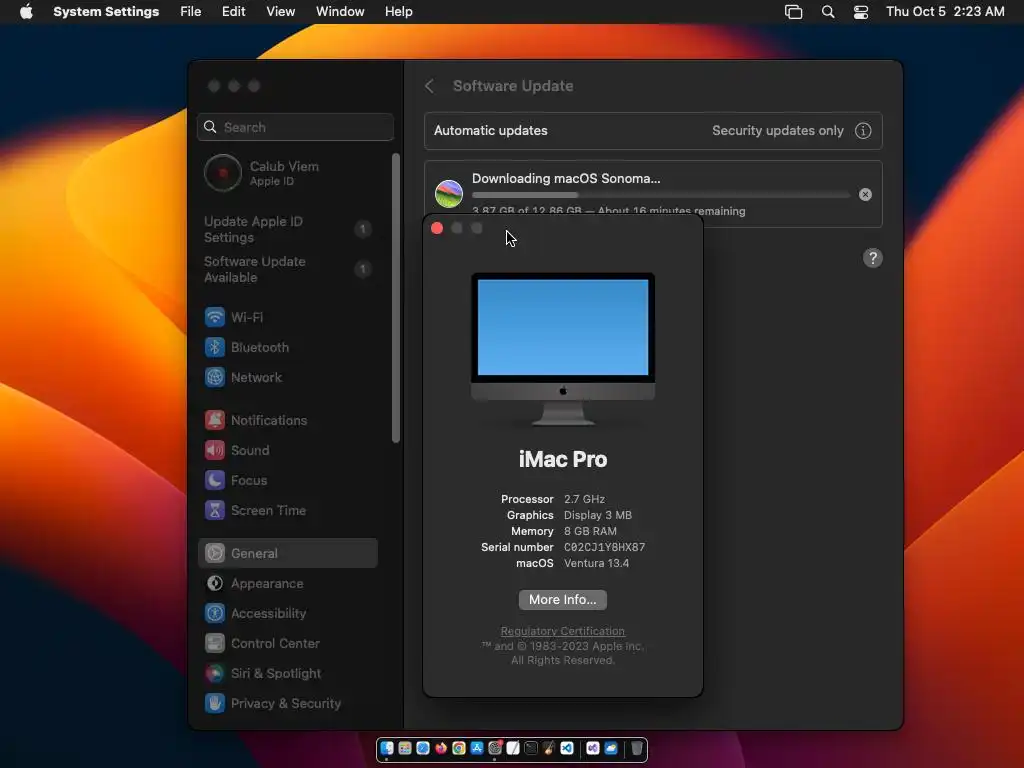1024x768 pixels.
Task: Open the Wi-Fi settings pane
Action: tap(287, 317)
